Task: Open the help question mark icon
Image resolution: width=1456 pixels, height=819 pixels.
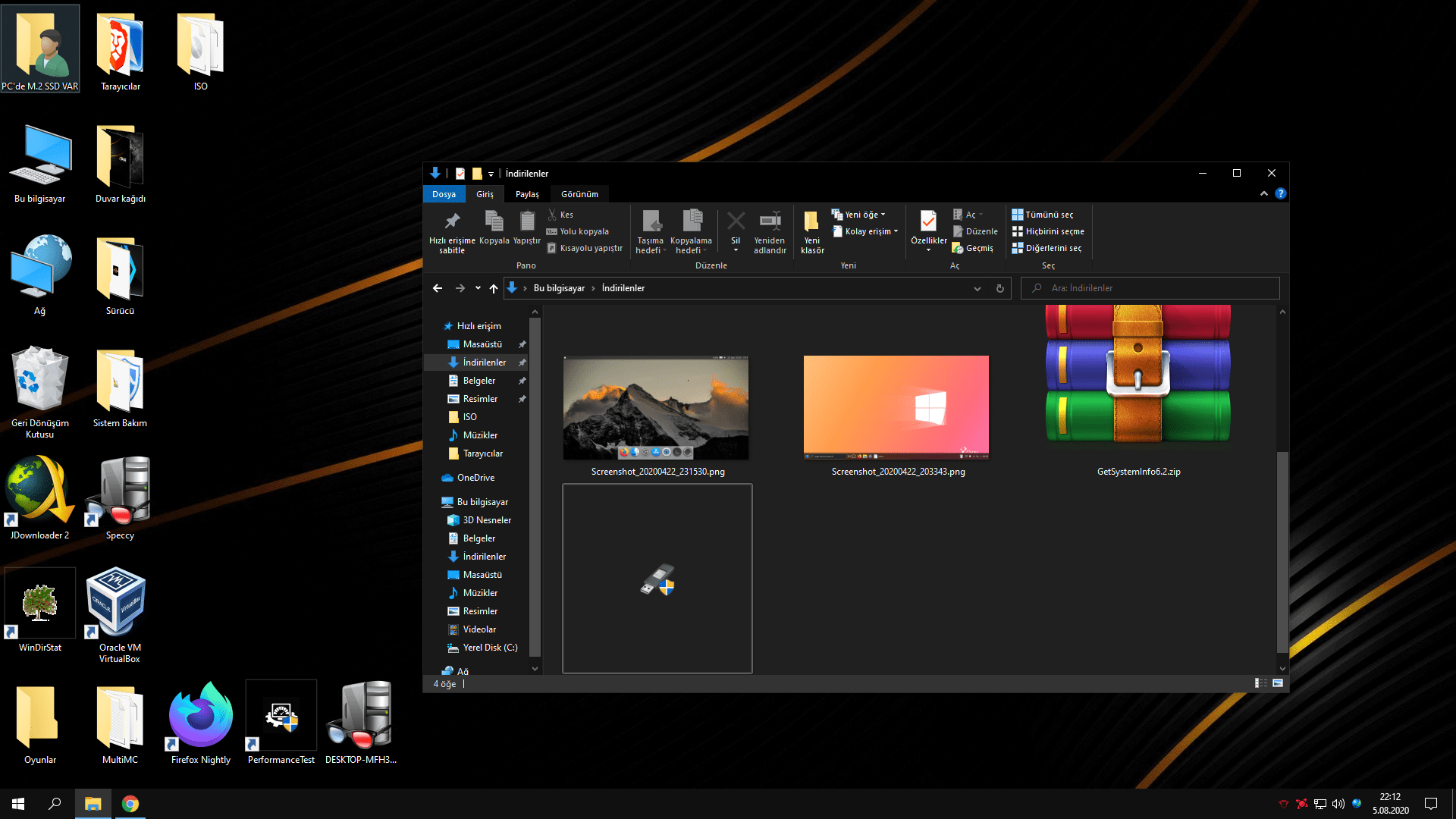Action: coord(1281,193)
